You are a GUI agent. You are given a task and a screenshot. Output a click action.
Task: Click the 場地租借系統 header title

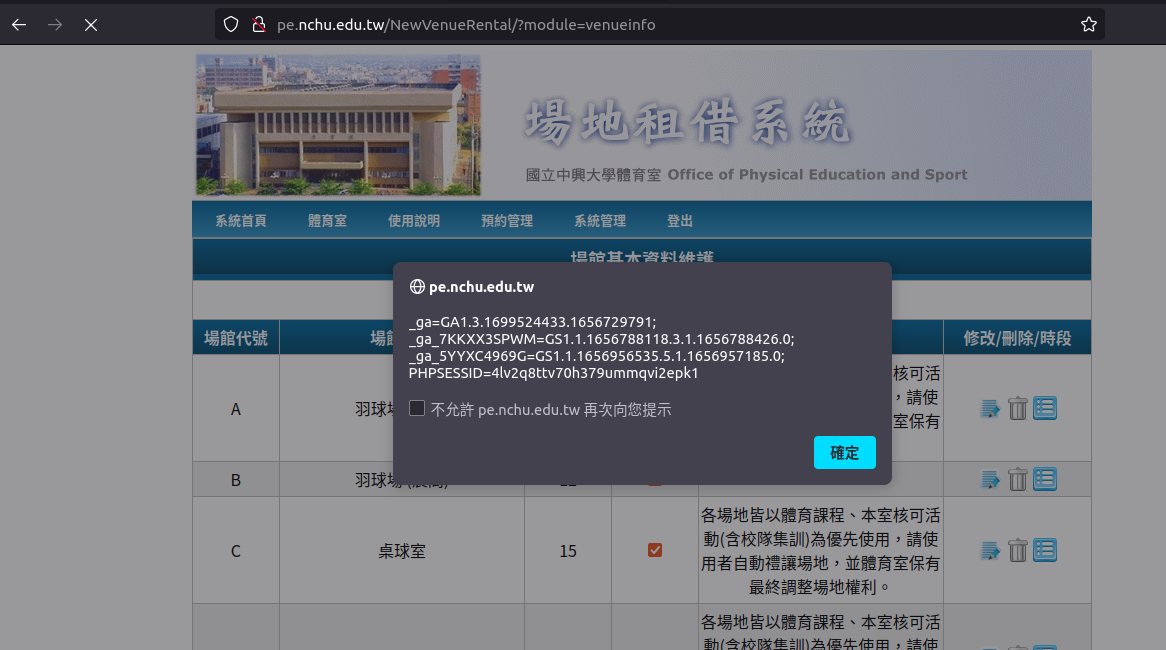coord(687,121)
